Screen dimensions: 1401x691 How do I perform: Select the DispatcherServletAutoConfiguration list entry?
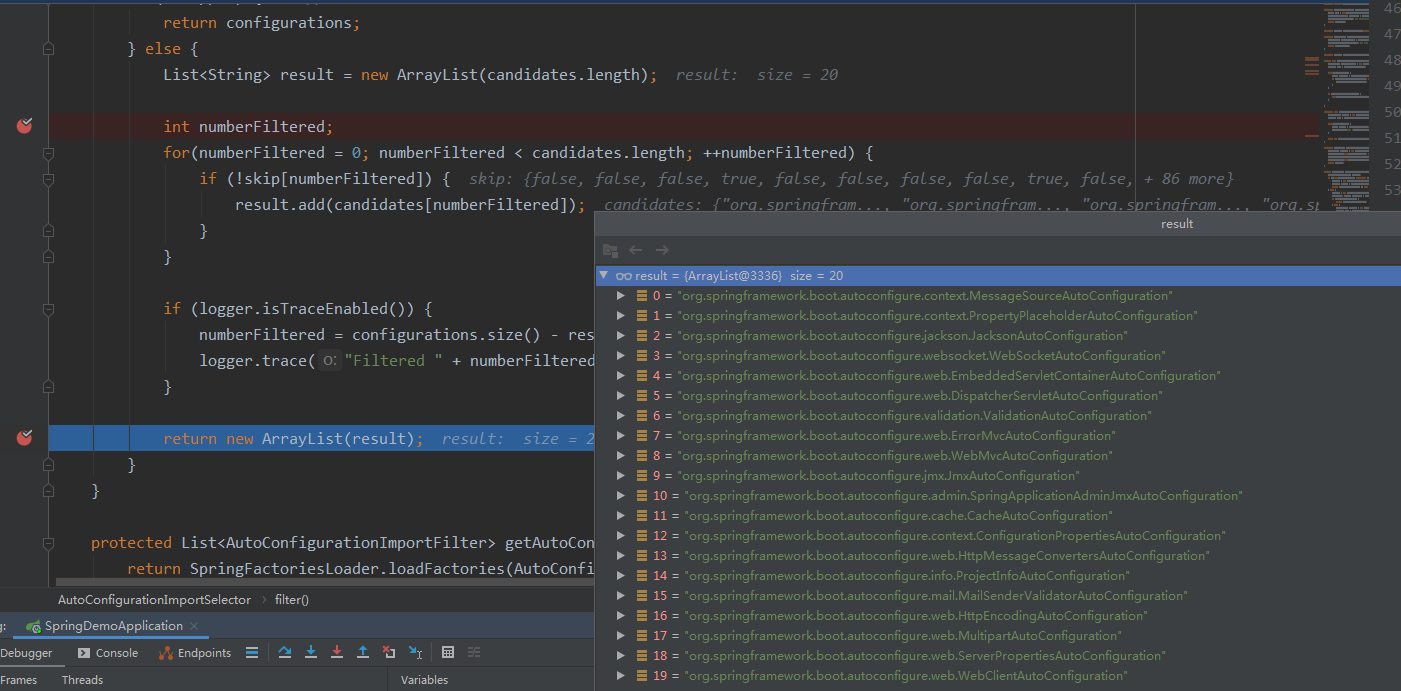[x=997, y=396]
